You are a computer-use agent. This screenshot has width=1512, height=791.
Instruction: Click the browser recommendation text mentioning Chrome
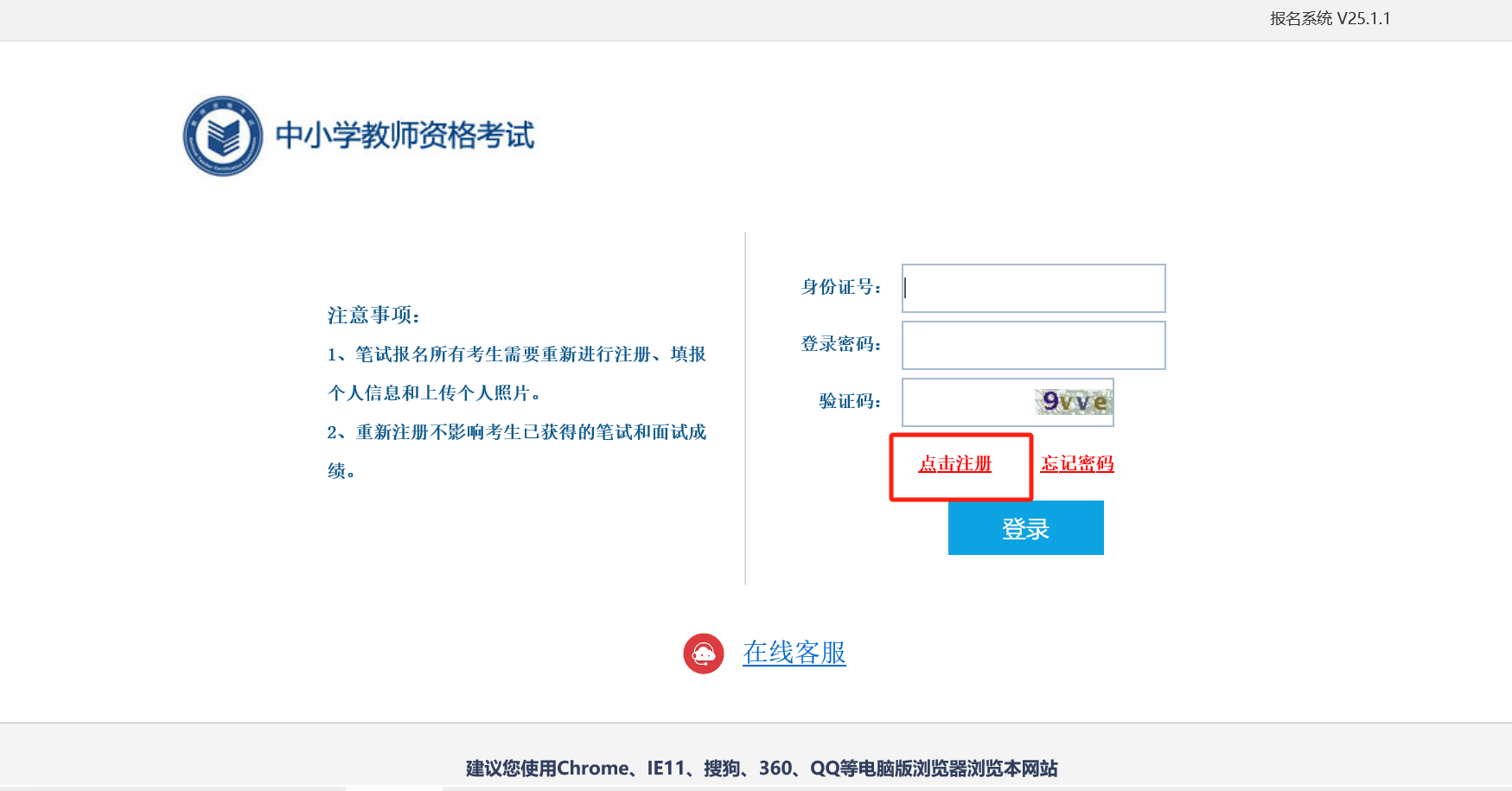coord(762,769)
